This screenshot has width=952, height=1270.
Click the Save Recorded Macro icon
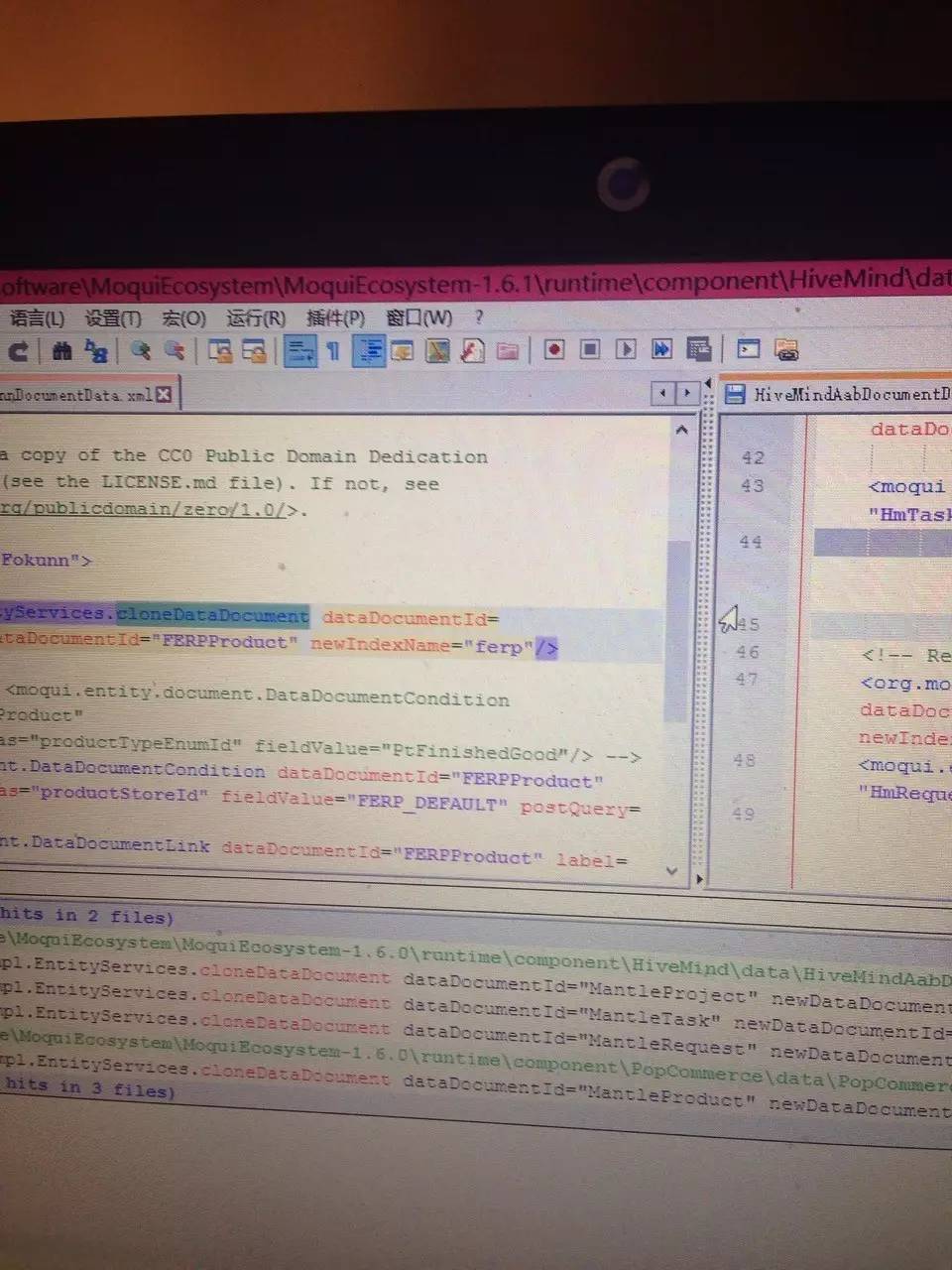click(698, 349)
